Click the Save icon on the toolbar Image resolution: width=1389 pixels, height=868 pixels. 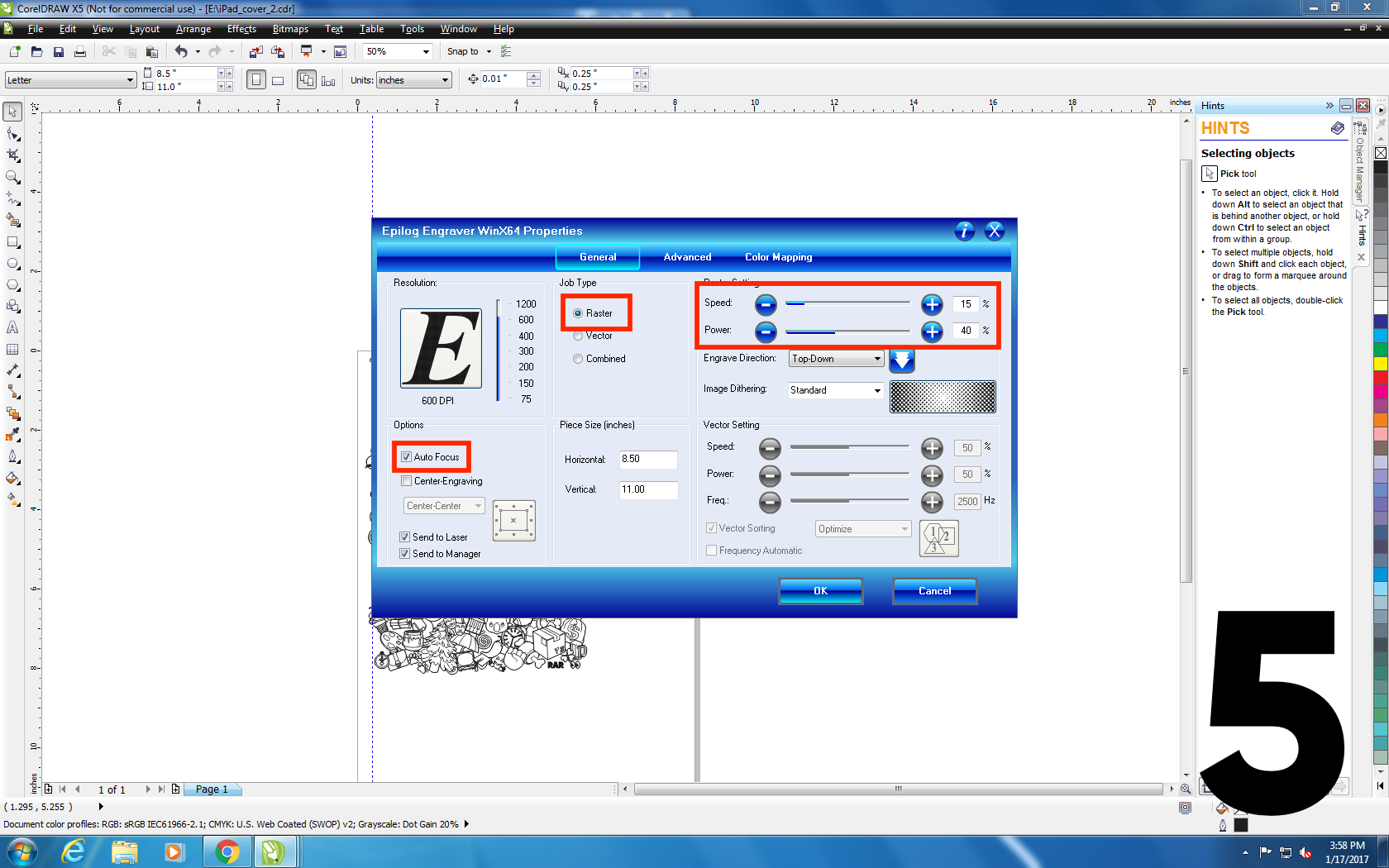coord(58,51)
